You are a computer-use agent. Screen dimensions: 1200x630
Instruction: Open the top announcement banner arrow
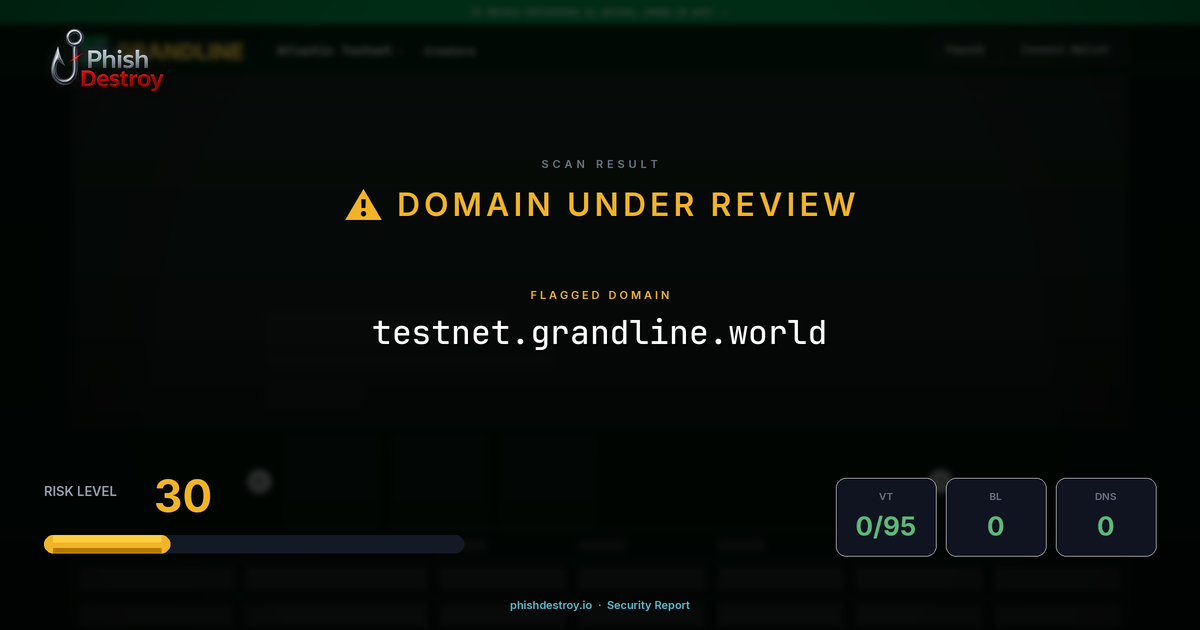724,12
